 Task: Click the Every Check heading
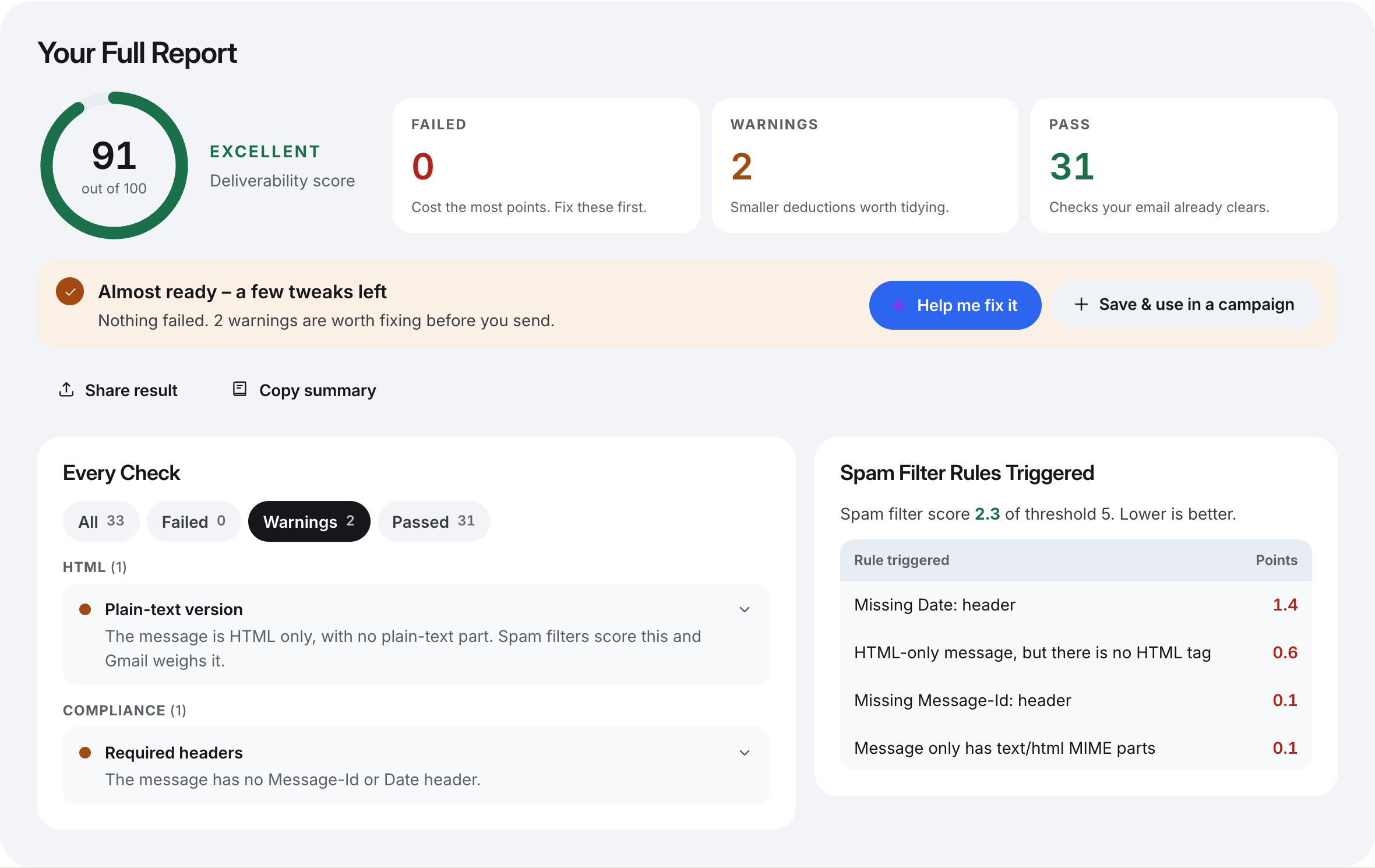tap(121, 473)
